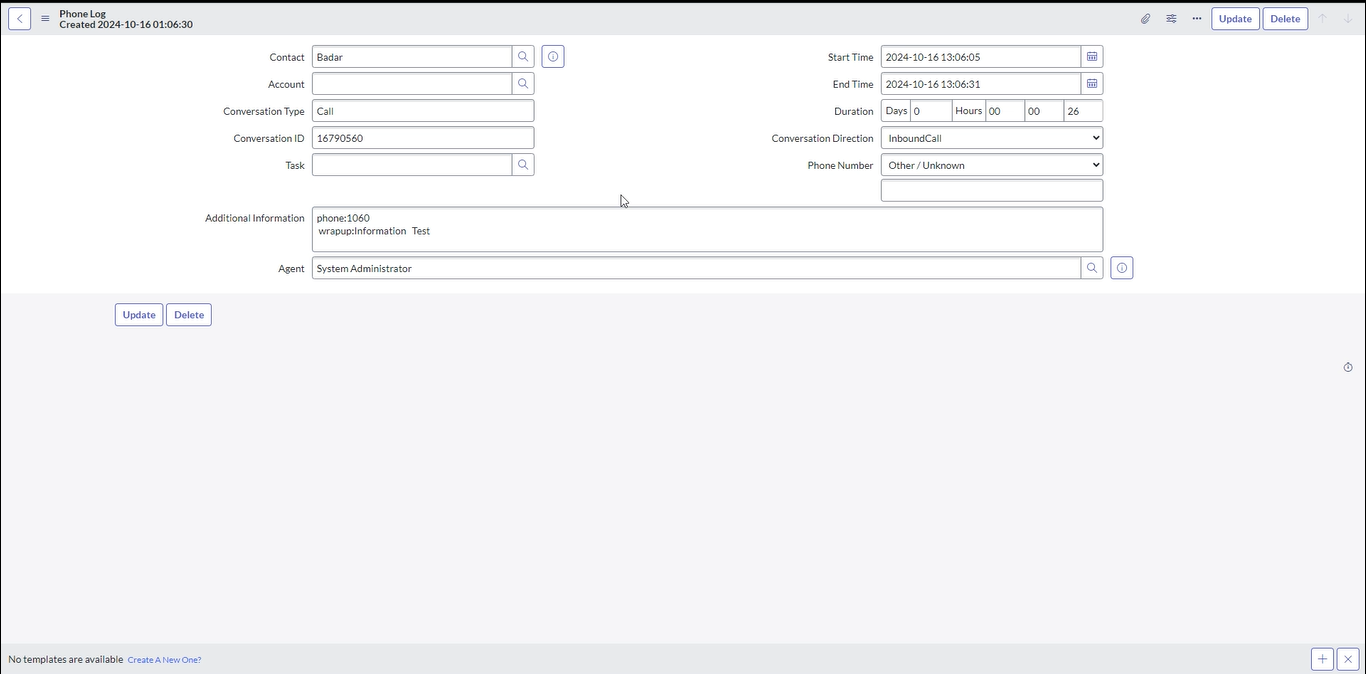
Task: Open Account lookup search icon
Action: point(523,84)
